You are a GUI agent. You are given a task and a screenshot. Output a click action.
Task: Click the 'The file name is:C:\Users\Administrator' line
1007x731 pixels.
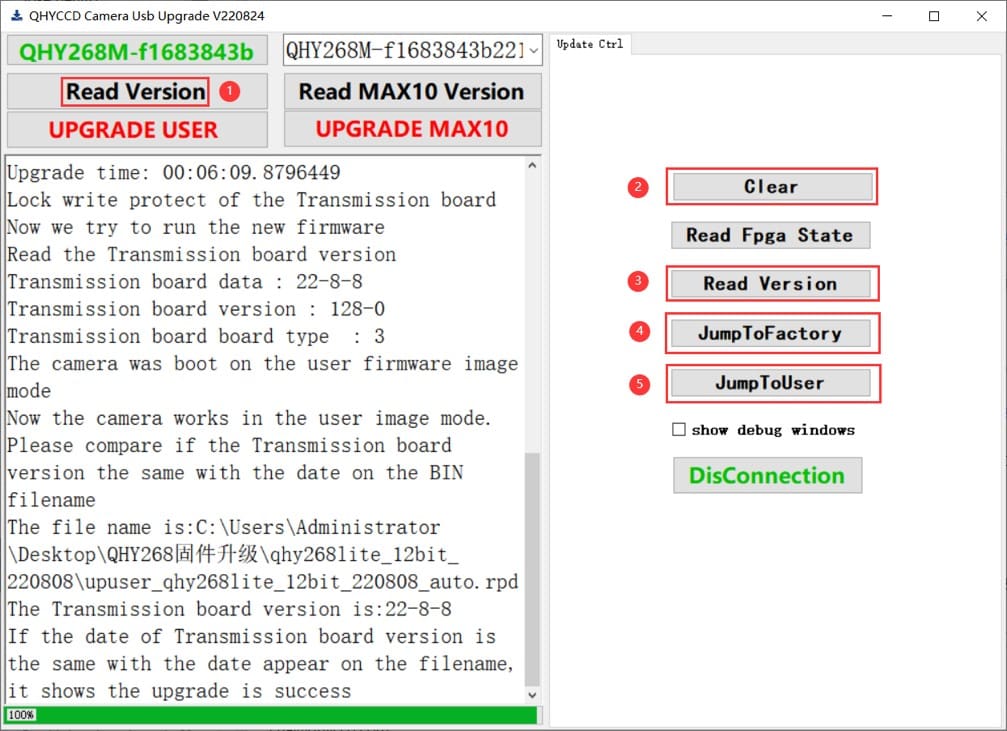pos(224,527)
